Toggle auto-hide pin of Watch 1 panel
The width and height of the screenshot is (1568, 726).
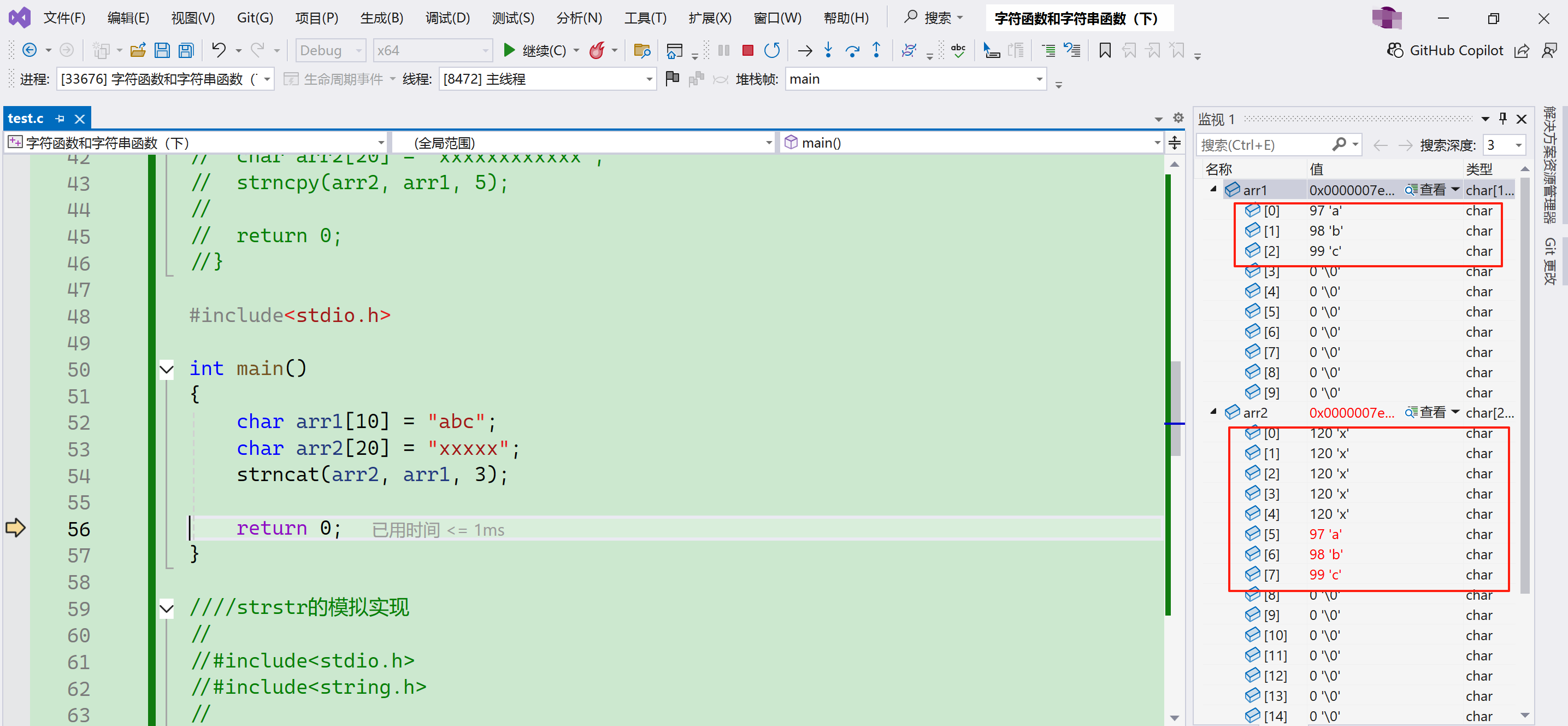tap(1502, 118)
